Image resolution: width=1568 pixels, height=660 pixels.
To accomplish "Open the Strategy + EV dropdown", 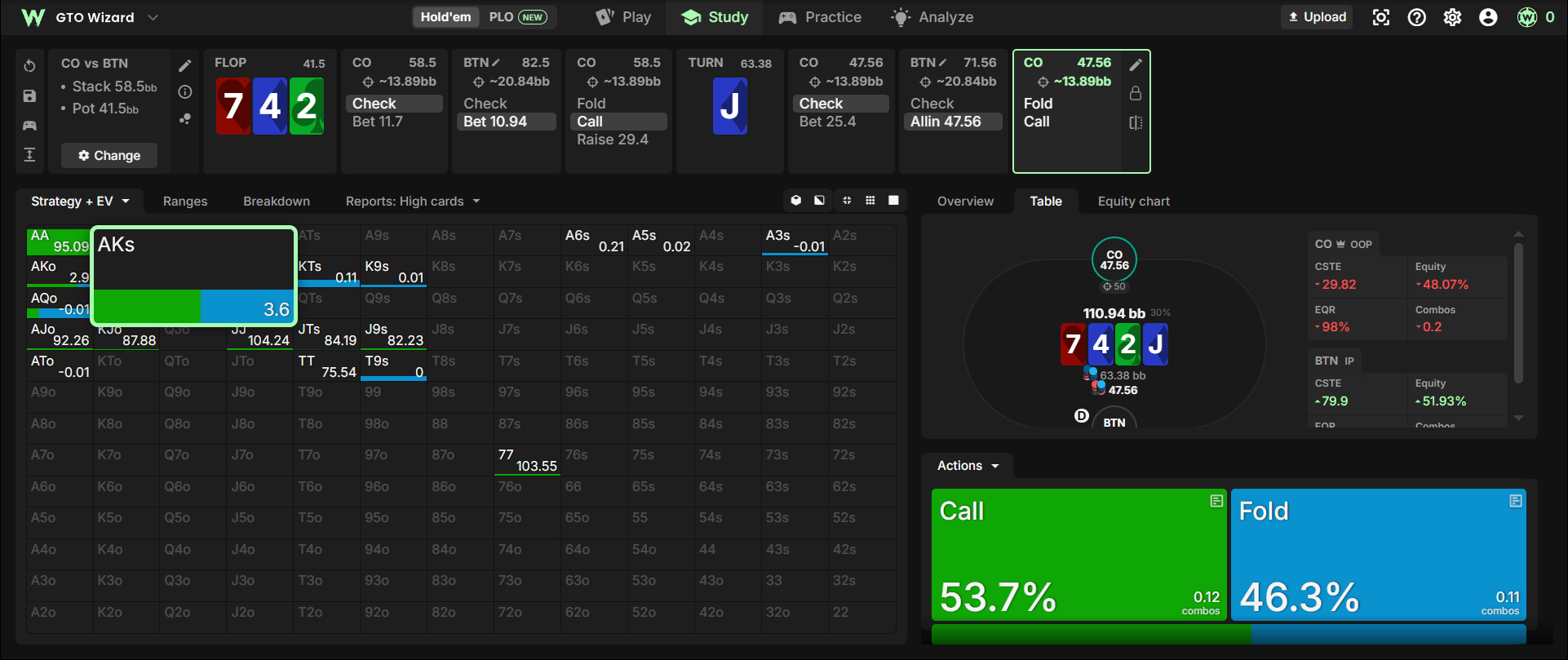I will [80, 202].
